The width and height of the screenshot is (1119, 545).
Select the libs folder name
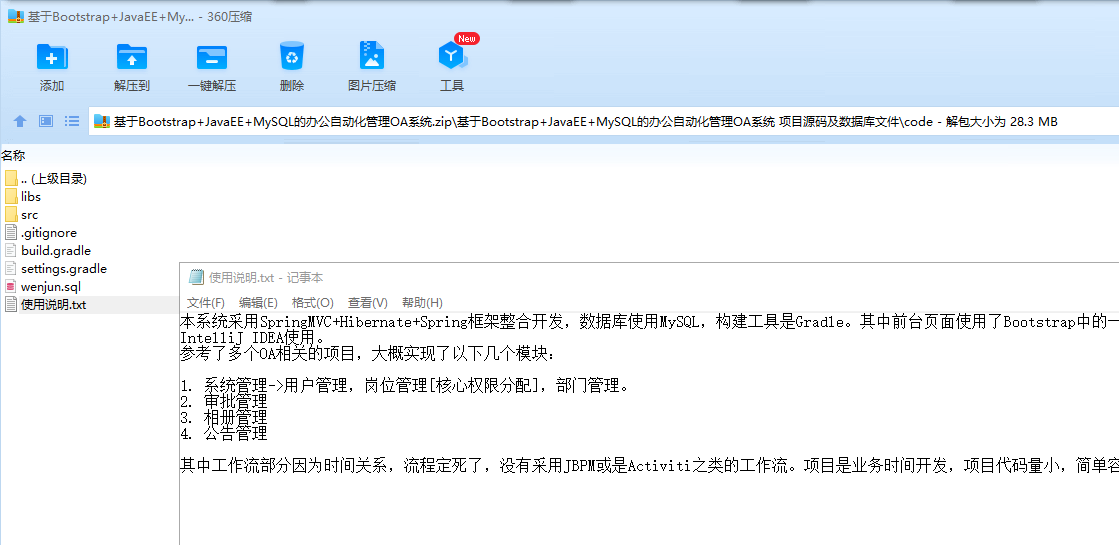point(31,197)
